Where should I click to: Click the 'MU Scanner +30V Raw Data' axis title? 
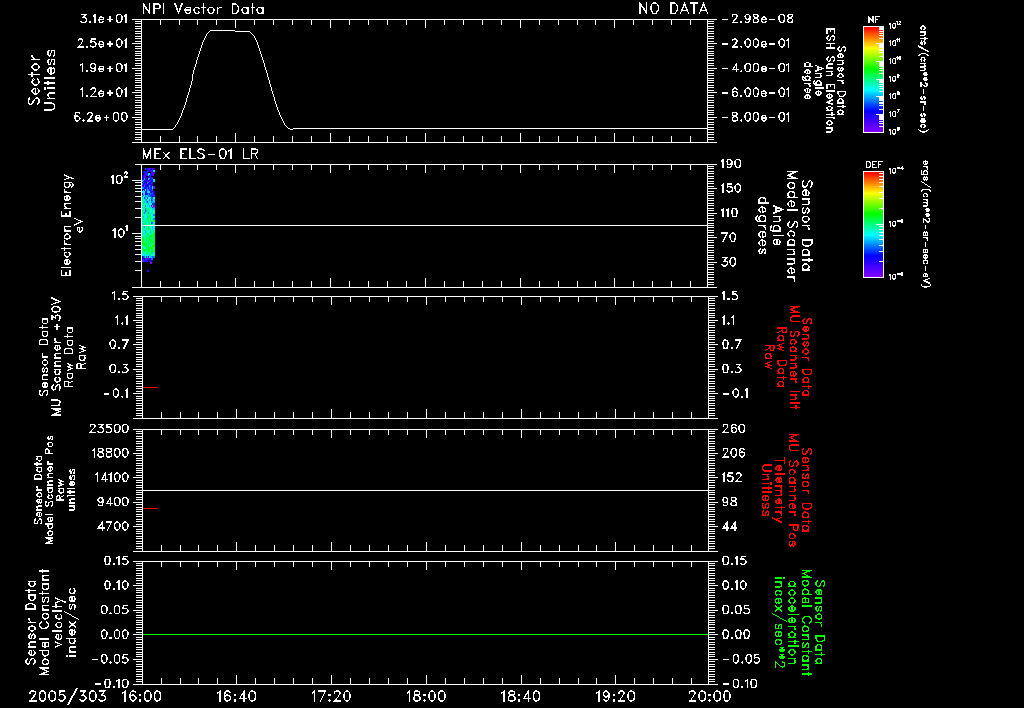63,357
